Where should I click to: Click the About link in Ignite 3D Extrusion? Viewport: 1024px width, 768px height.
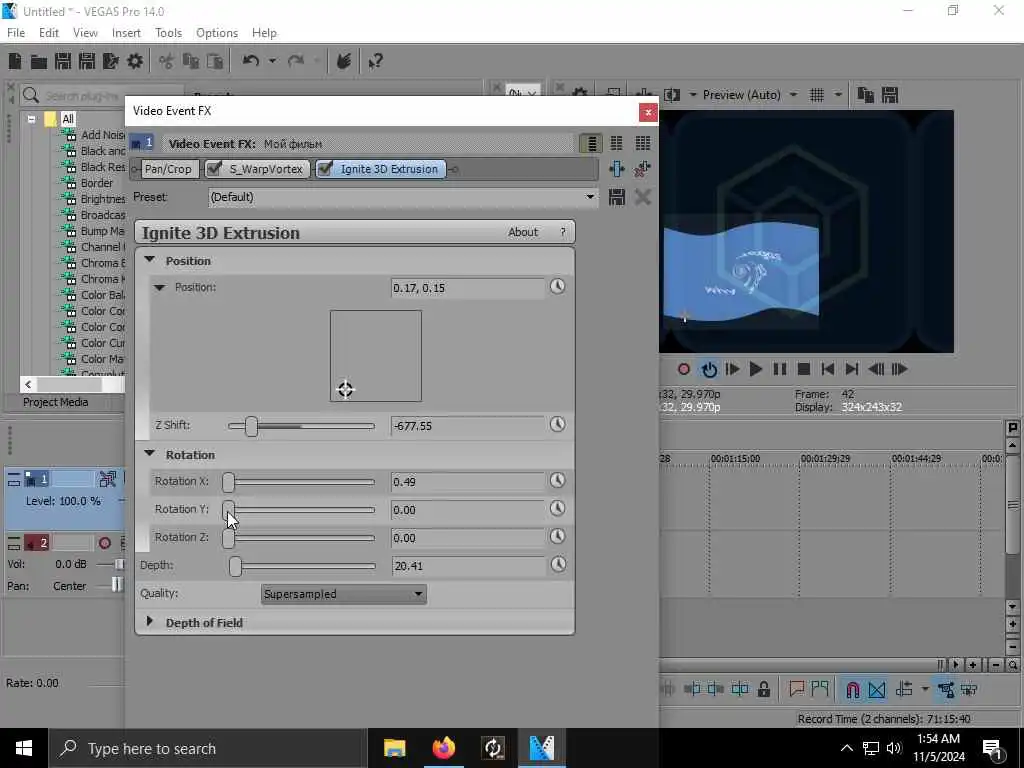point(523,232)
